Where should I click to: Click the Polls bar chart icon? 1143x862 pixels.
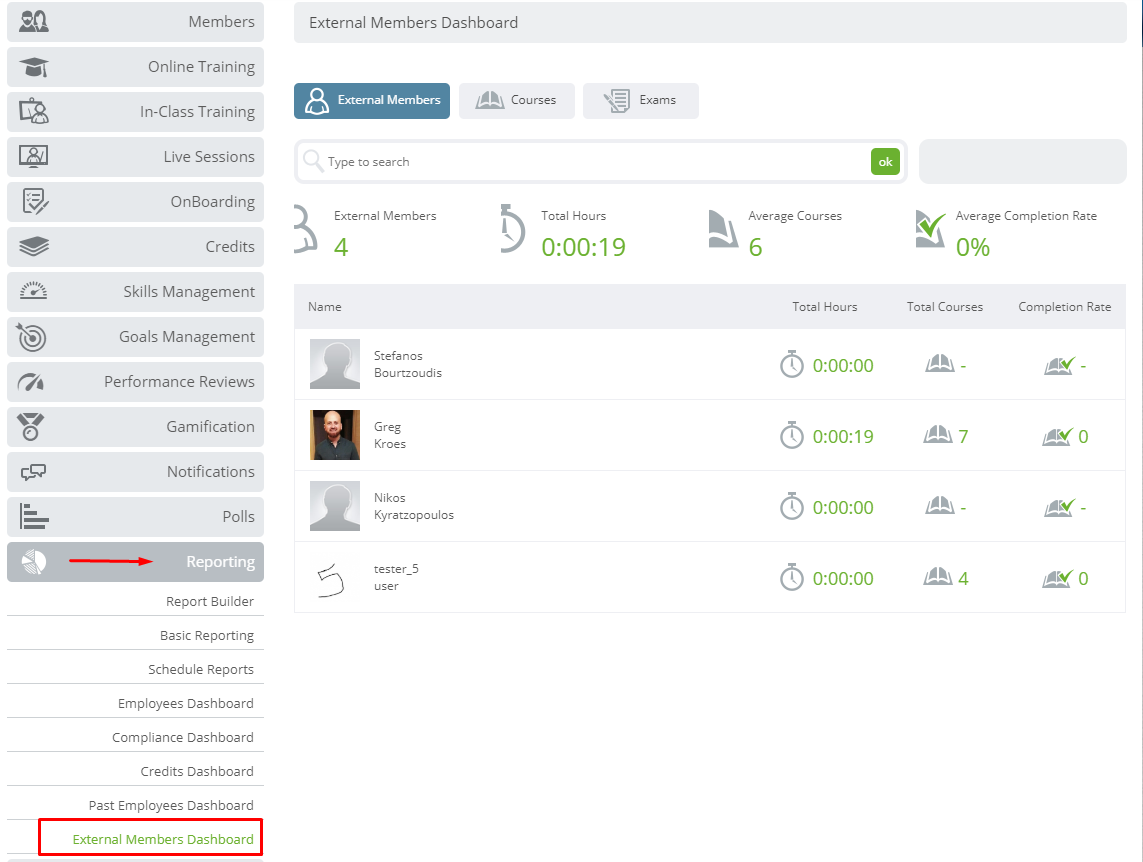34,517
